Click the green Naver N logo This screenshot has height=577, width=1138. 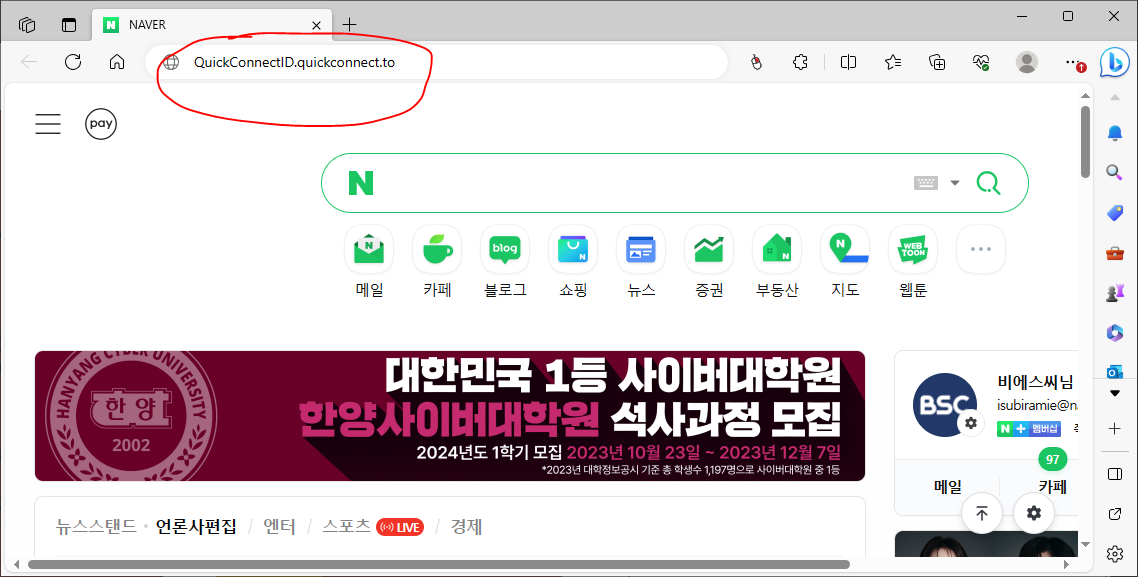coord(361,183)
